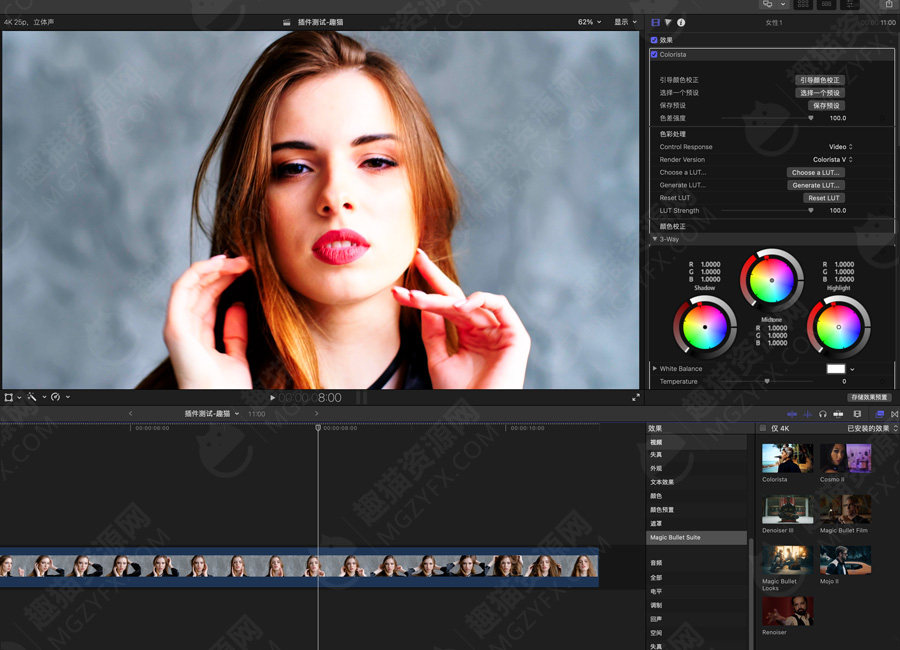Open the info inspector icon
Image resolution: width=900 pixels, height=650 pixels.
tap(681, 22)
